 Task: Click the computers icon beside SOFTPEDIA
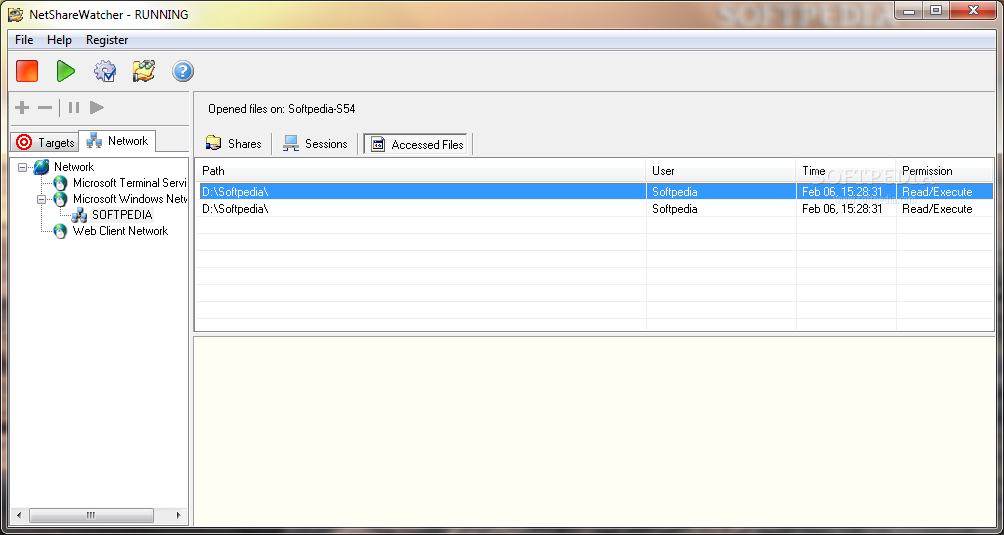[x=79, y=215]
